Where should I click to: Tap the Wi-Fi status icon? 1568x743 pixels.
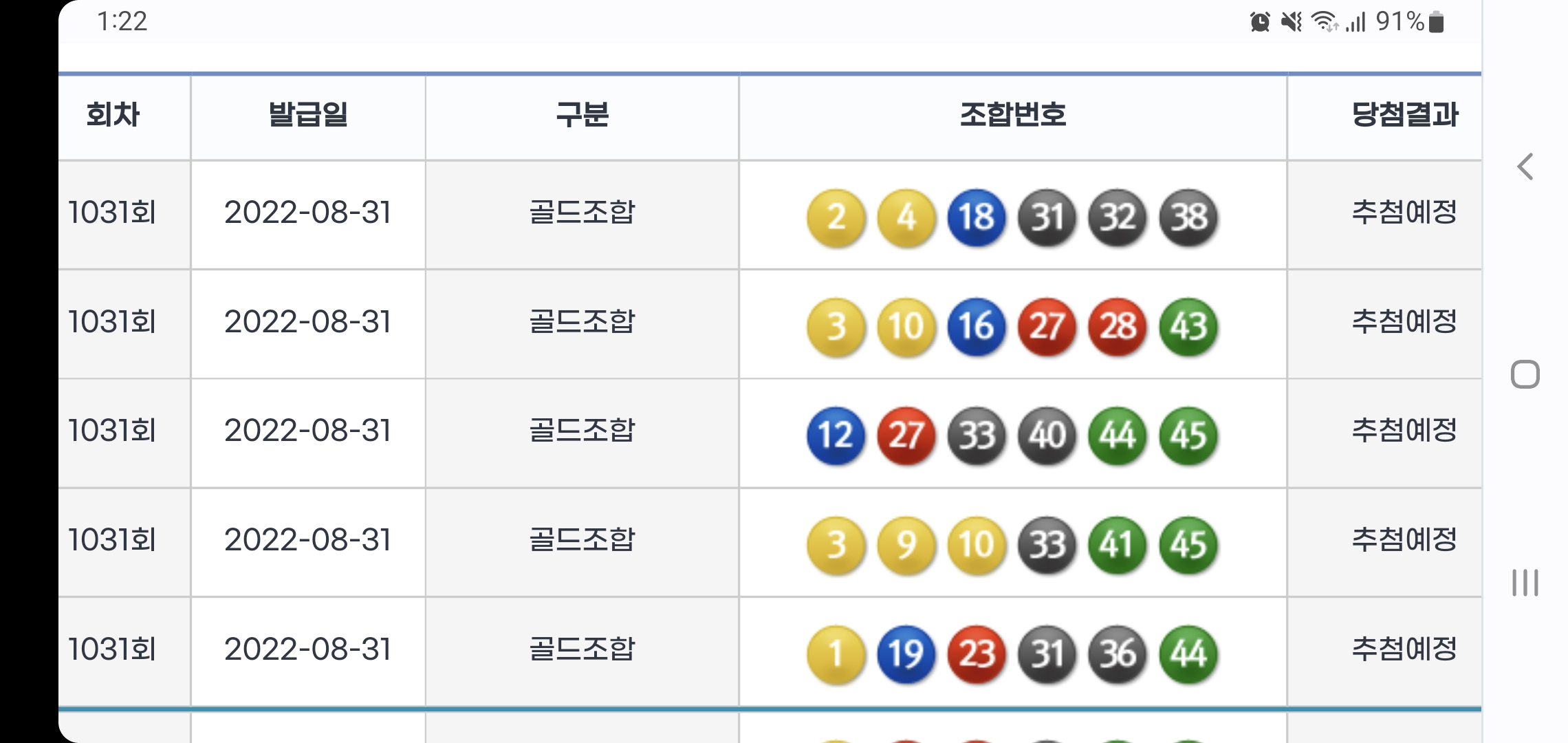tap(1324, 22)
